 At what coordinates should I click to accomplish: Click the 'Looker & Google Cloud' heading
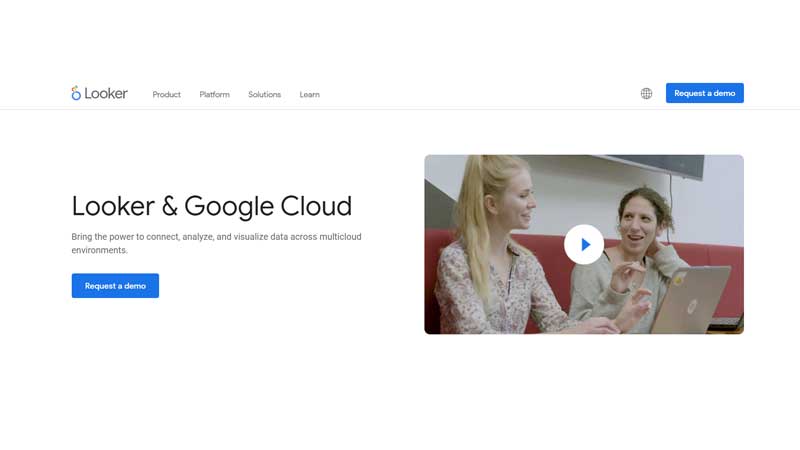point(212,206)
